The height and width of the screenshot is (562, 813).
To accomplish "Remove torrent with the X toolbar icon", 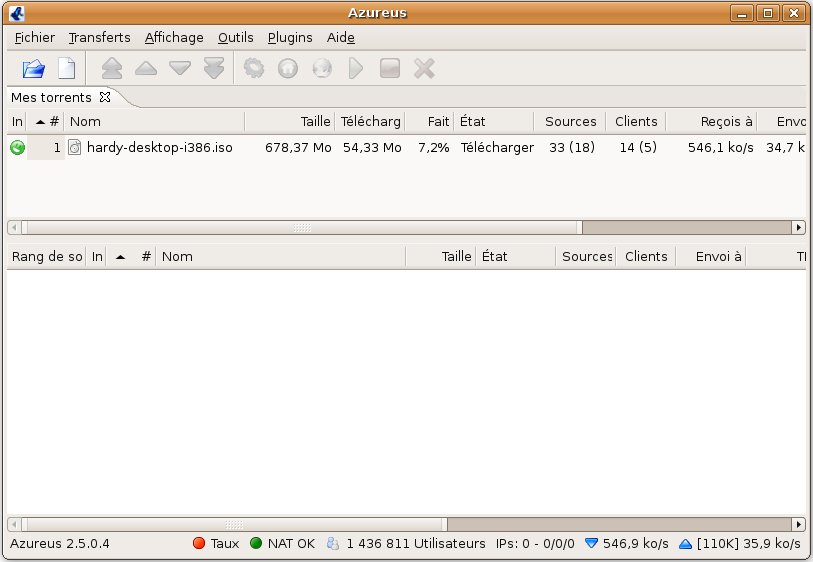I will pos(424,68).
